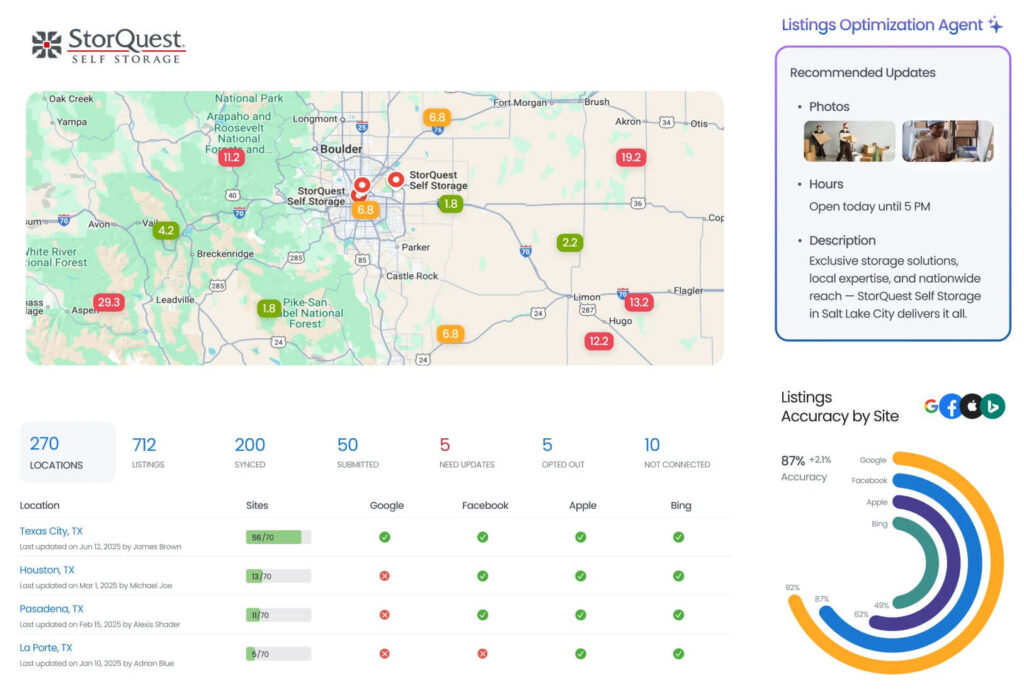1024x692 pixels.
Task: Click the Google icon above the accuracy chart
Action: click(x=932, y=406)
